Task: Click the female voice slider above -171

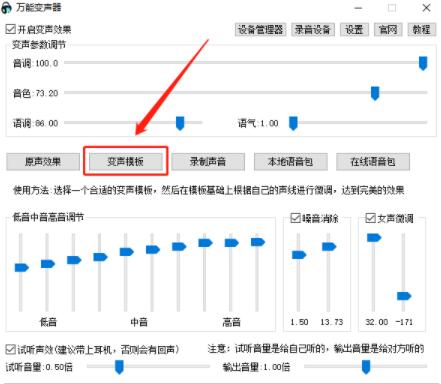Action: (x=404, y=296)
